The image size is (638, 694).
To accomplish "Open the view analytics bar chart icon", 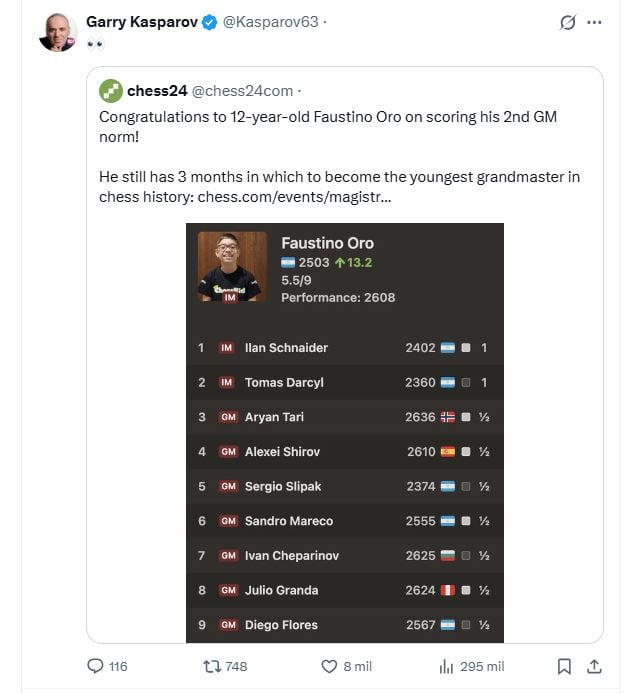I will point(446,666).
